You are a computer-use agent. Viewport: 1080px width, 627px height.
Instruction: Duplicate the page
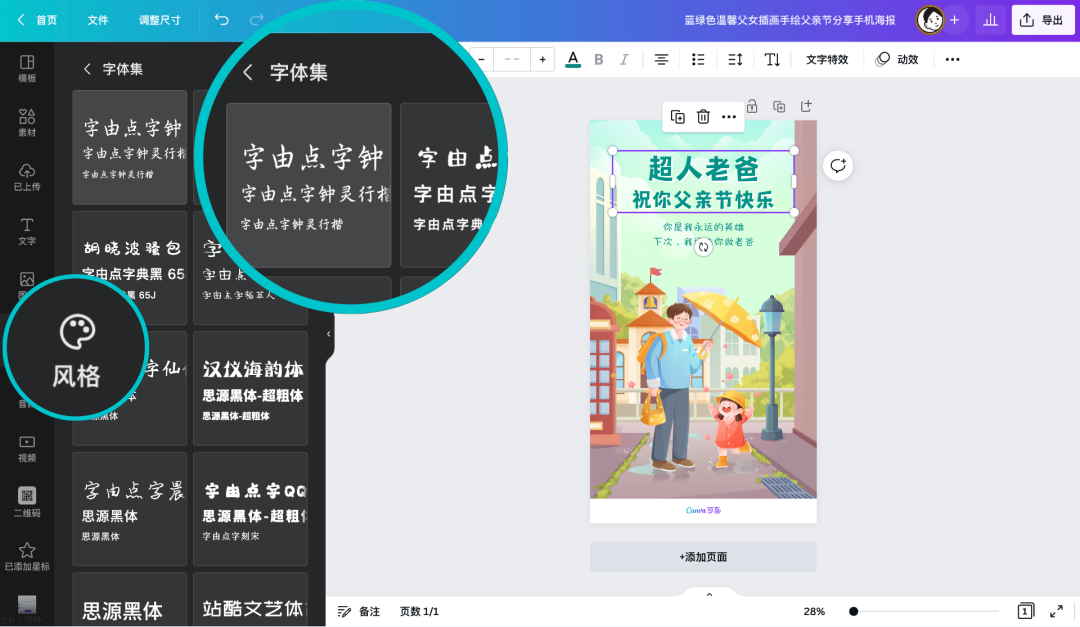coord(779,106)
